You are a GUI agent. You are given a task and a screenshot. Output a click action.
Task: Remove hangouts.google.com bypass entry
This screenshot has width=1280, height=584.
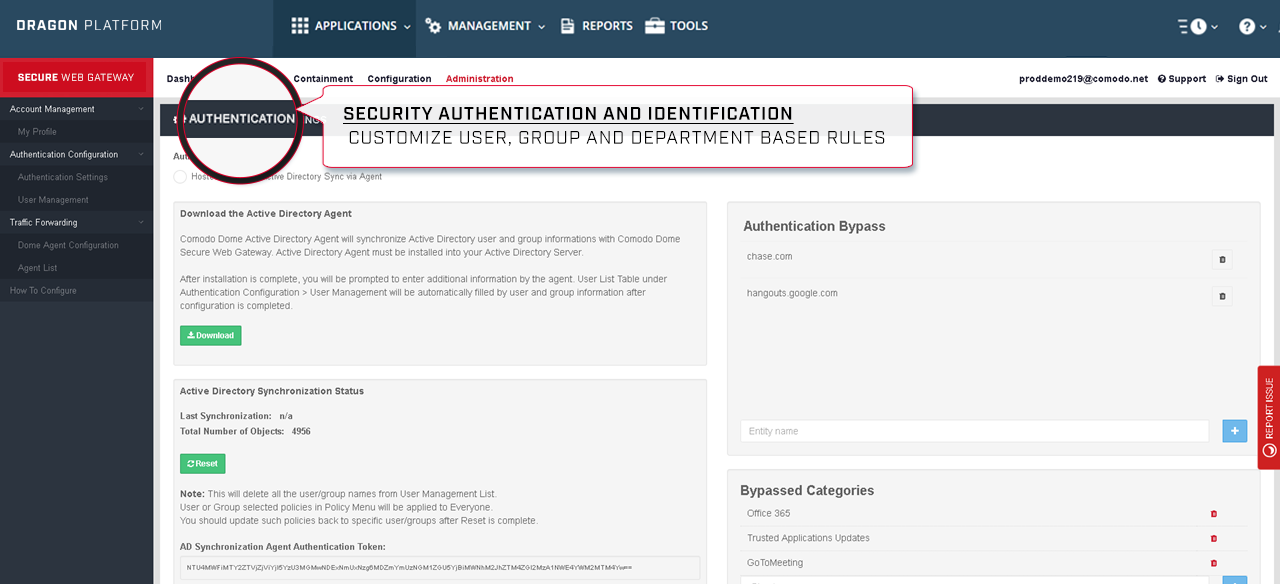point(1221,296)
